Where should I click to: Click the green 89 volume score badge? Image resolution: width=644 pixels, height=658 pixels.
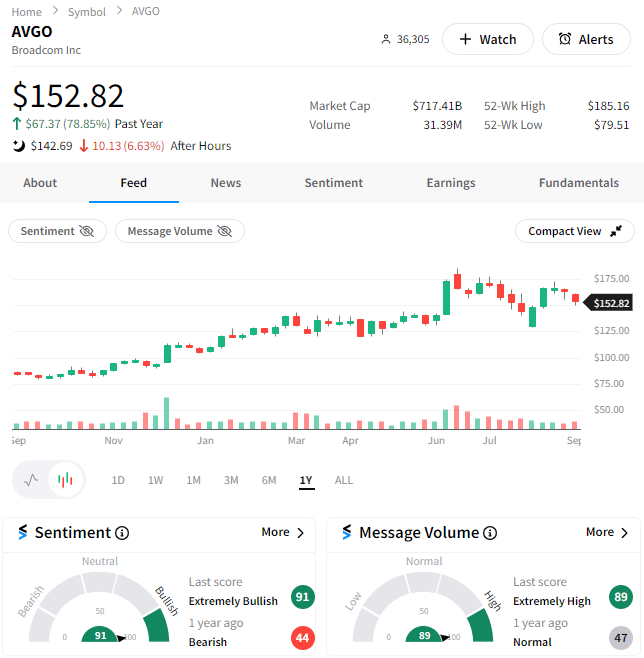pyautogui.click(x=621, y=597)
